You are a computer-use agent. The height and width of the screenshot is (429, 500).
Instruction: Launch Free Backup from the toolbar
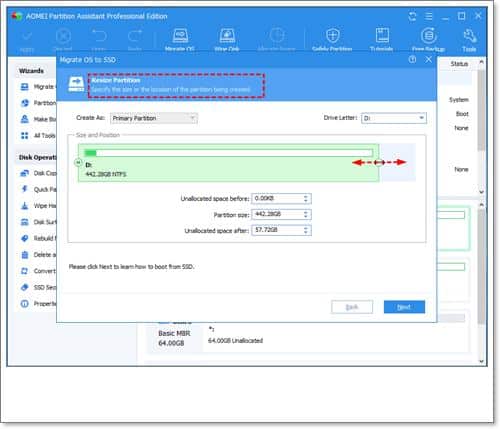point(428,35)
